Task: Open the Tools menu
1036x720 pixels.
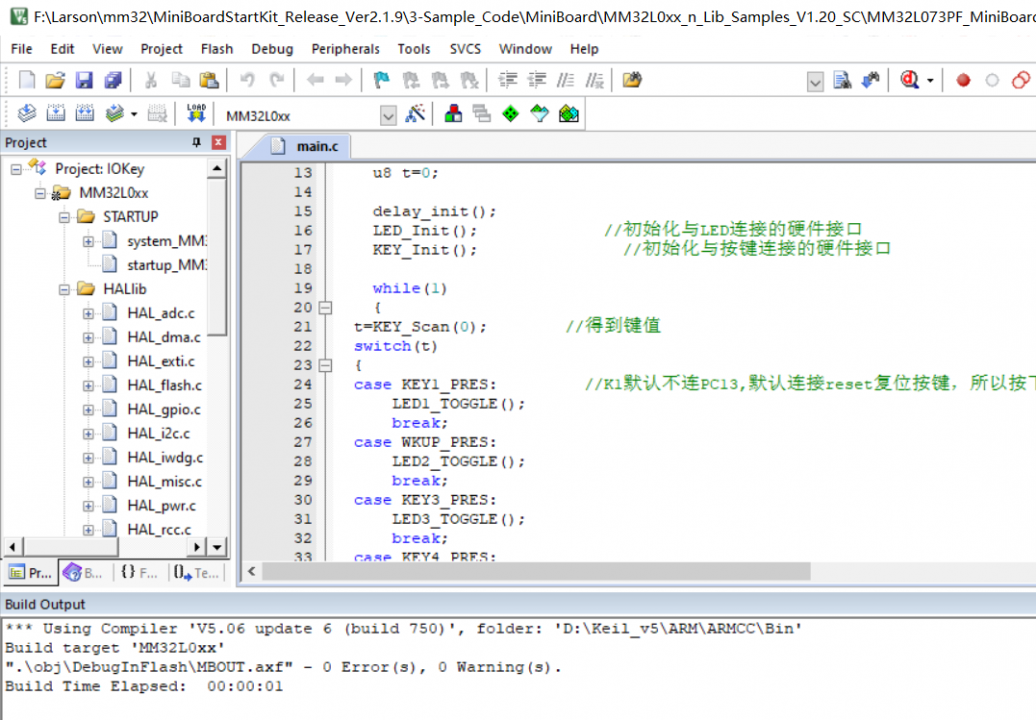Action: point(414,49)
